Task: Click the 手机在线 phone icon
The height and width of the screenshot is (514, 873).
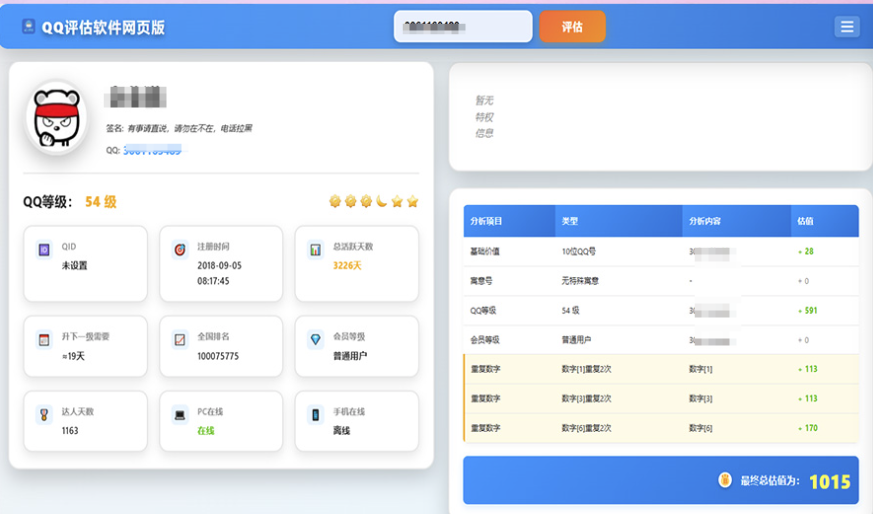Action: click(x=315, y=414)
